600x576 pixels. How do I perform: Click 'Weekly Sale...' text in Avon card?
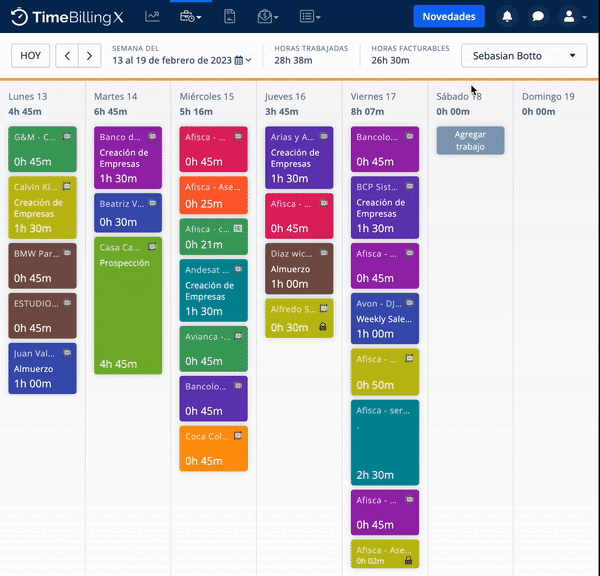click(x=384, y=319)
